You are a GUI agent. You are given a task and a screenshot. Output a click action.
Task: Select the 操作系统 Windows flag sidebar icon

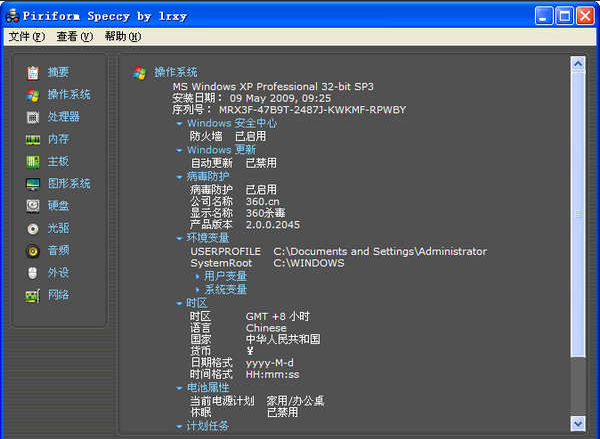[33, 95]
